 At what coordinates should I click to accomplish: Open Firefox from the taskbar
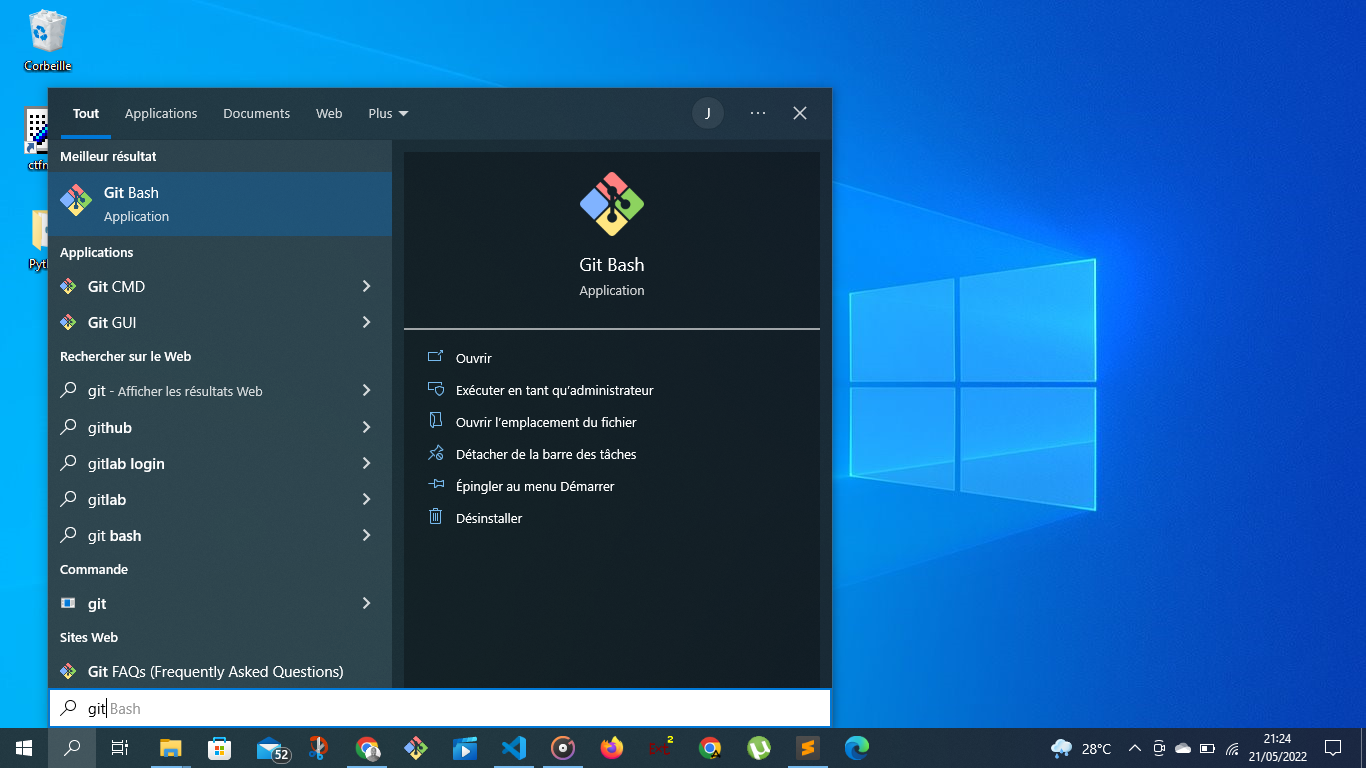click(x=612, y=748)
